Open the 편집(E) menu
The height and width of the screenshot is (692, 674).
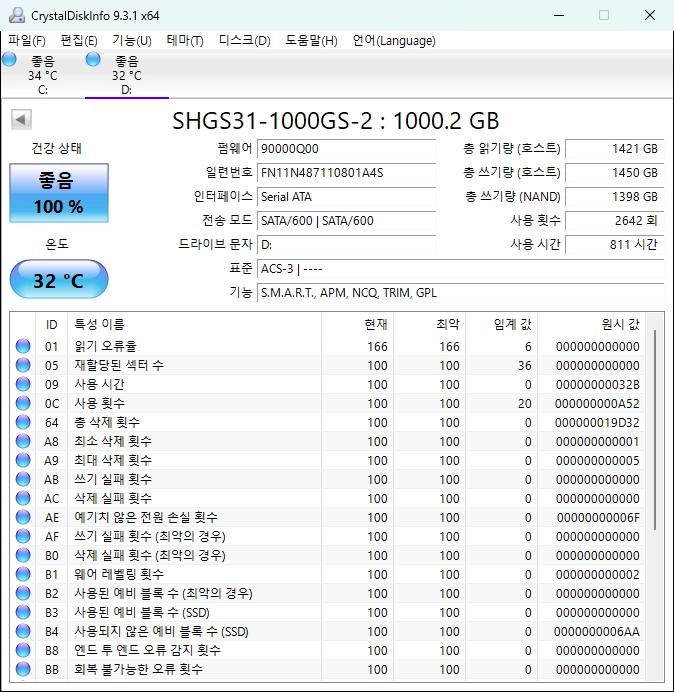coord(79,41)
